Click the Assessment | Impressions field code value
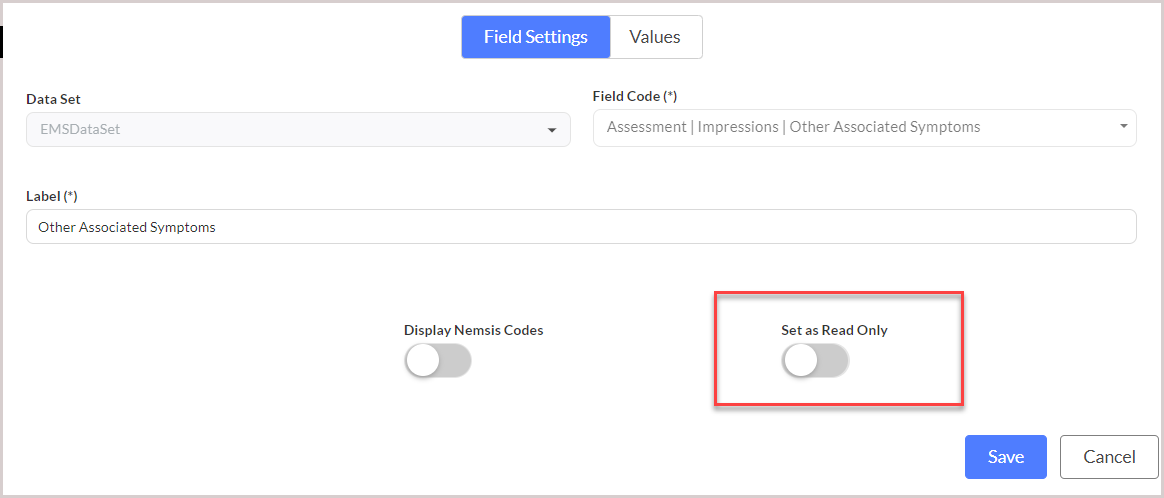The image size is (1164, 498). click(x=793, y=127)
